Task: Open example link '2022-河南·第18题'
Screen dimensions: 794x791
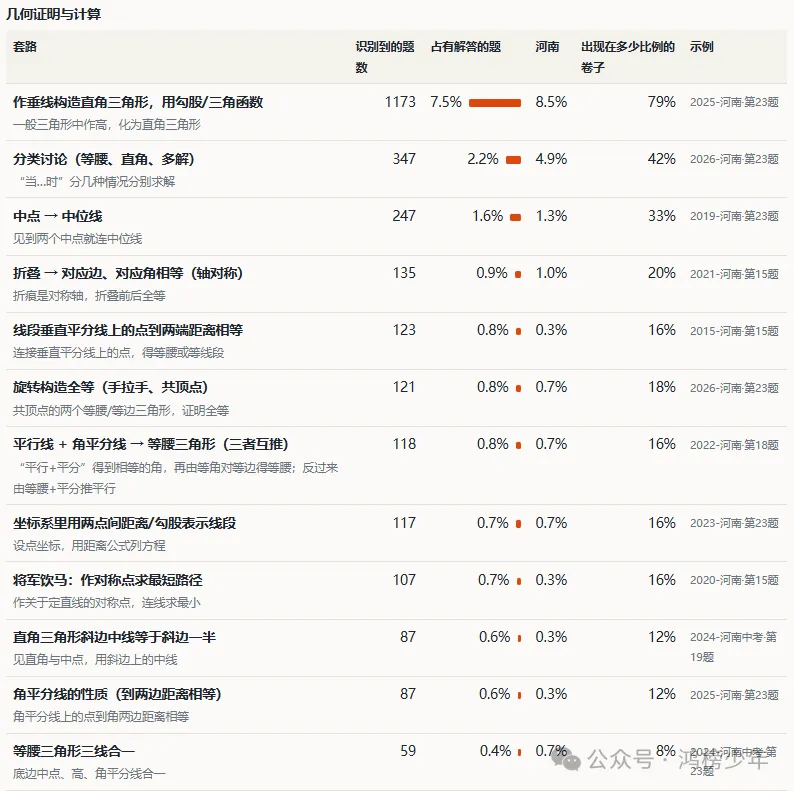Action: pos(734,445)
